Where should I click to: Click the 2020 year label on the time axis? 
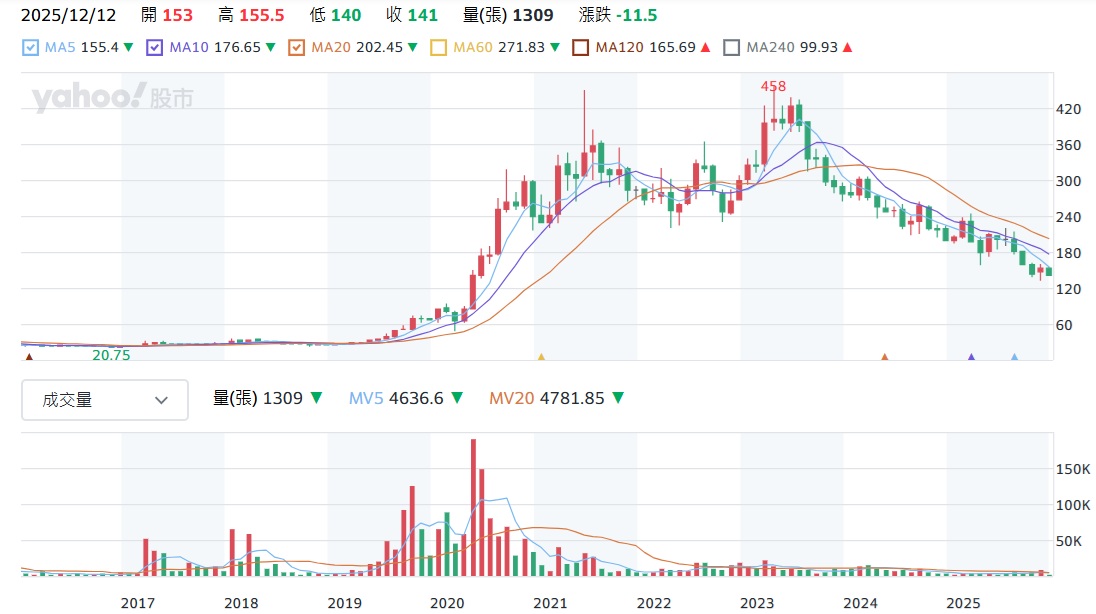click(x=446, y=603)
